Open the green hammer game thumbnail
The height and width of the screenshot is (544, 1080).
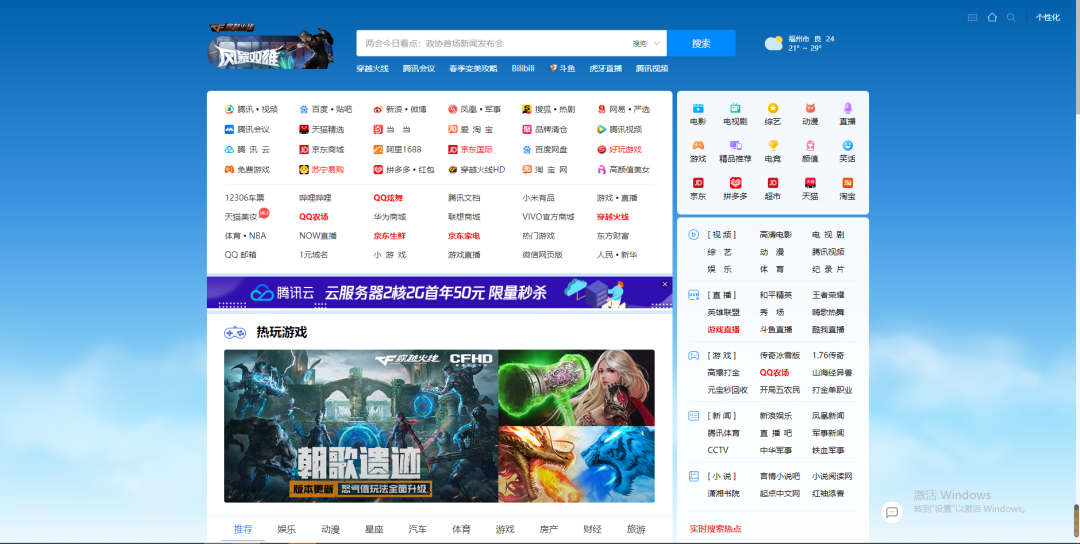[x=577, y=388]
